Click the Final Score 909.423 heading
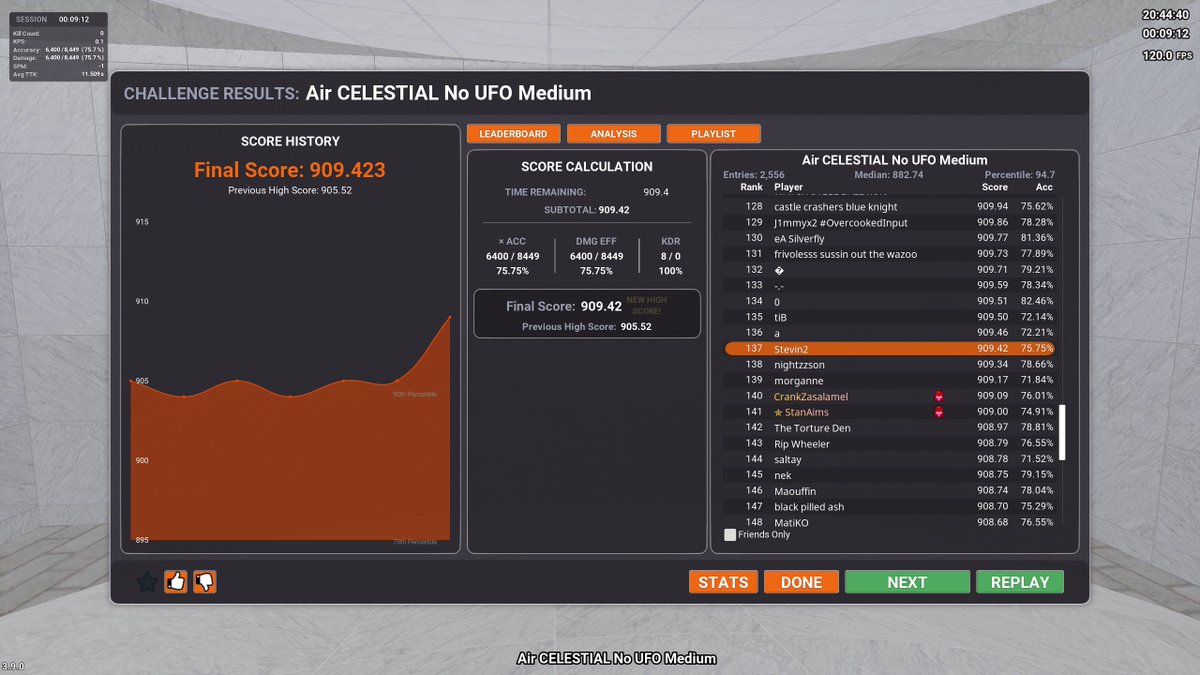The width and height of the screenshot is (1200, 675). (290, 170)
